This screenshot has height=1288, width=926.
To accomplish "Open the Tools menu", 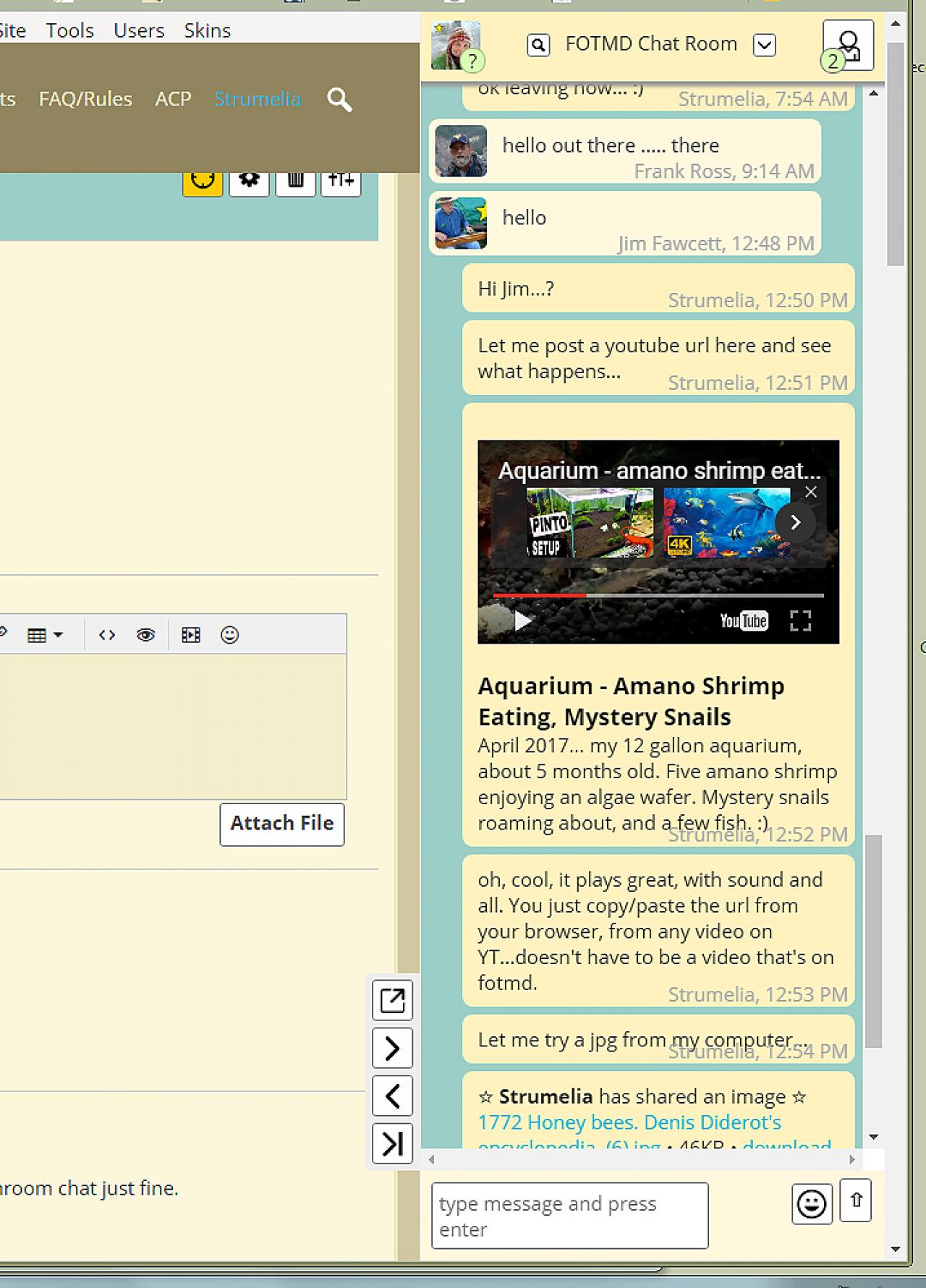I will click(70, 30).
